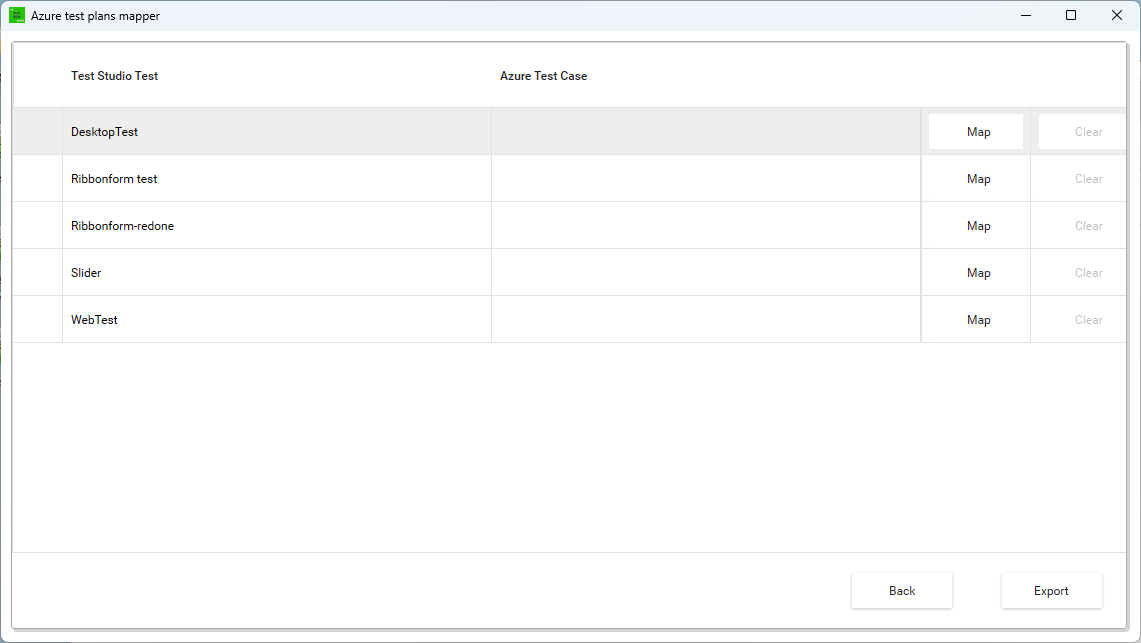
Task: Click Clear button for DesktopTest row
Action: (x=1083, y=132)
